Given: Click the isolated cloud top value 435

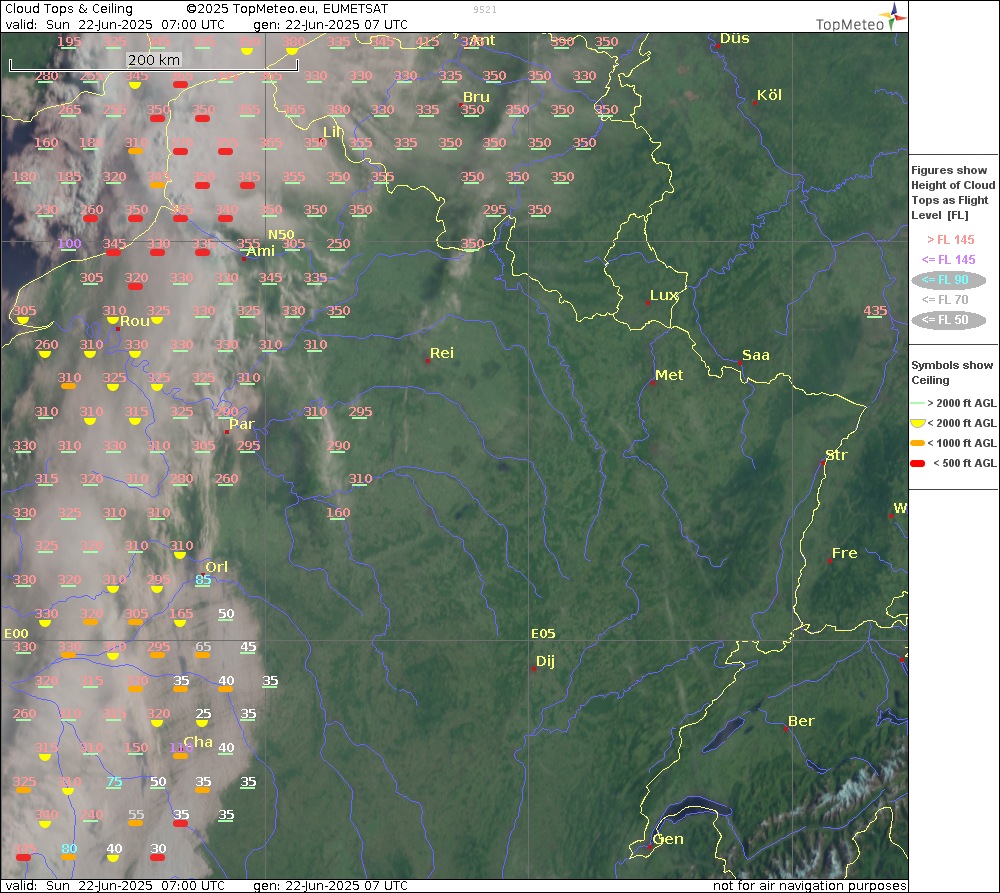Looking at the screenshot, I should click(875, 311).
